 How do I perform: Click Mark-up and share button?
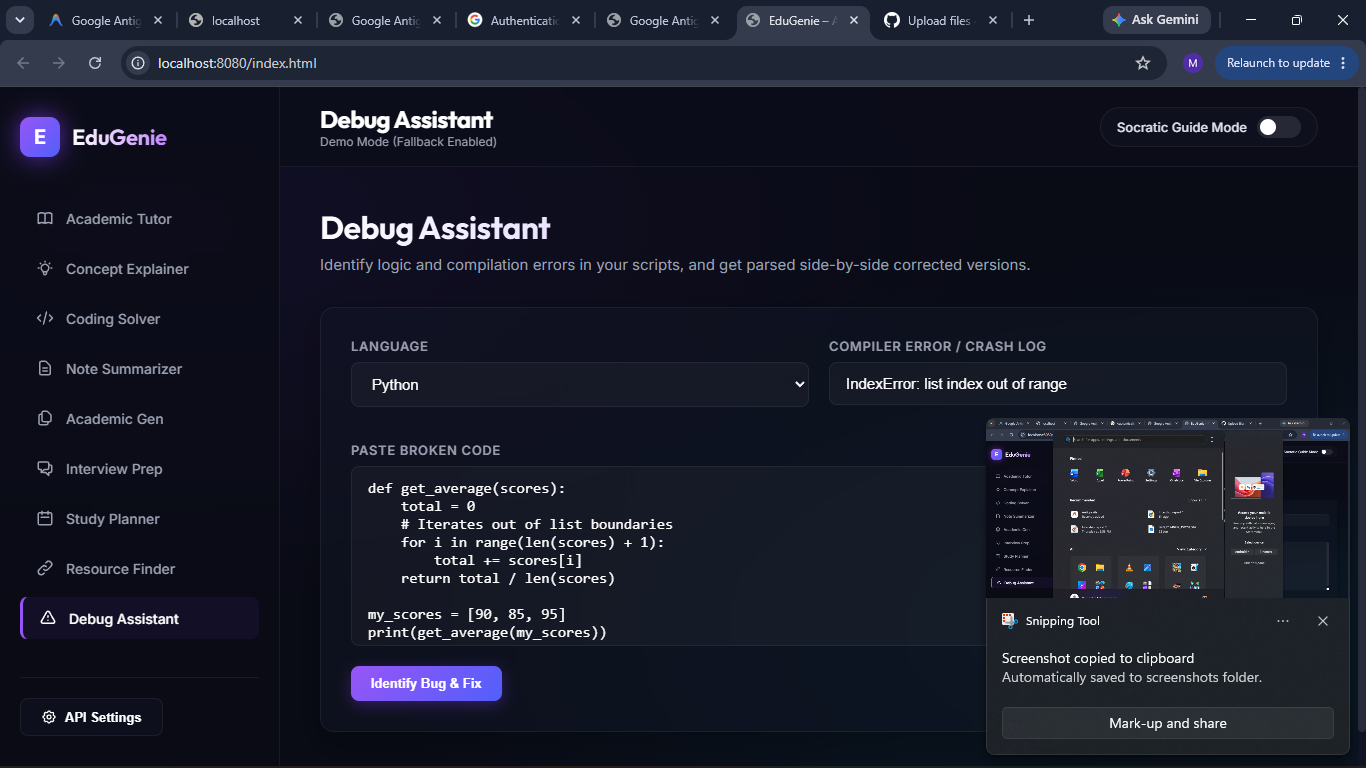point(1167,723)
